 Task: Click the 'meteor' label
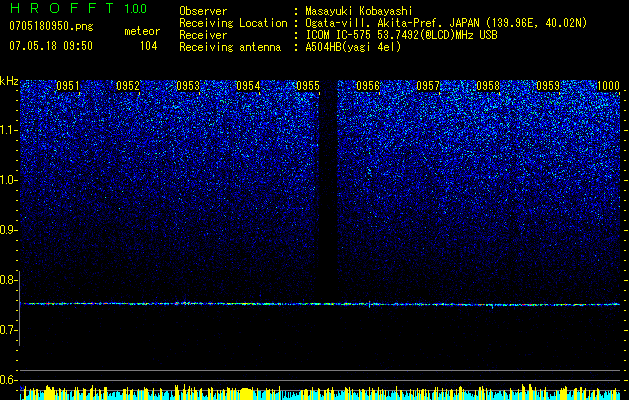tap(142, 31)
